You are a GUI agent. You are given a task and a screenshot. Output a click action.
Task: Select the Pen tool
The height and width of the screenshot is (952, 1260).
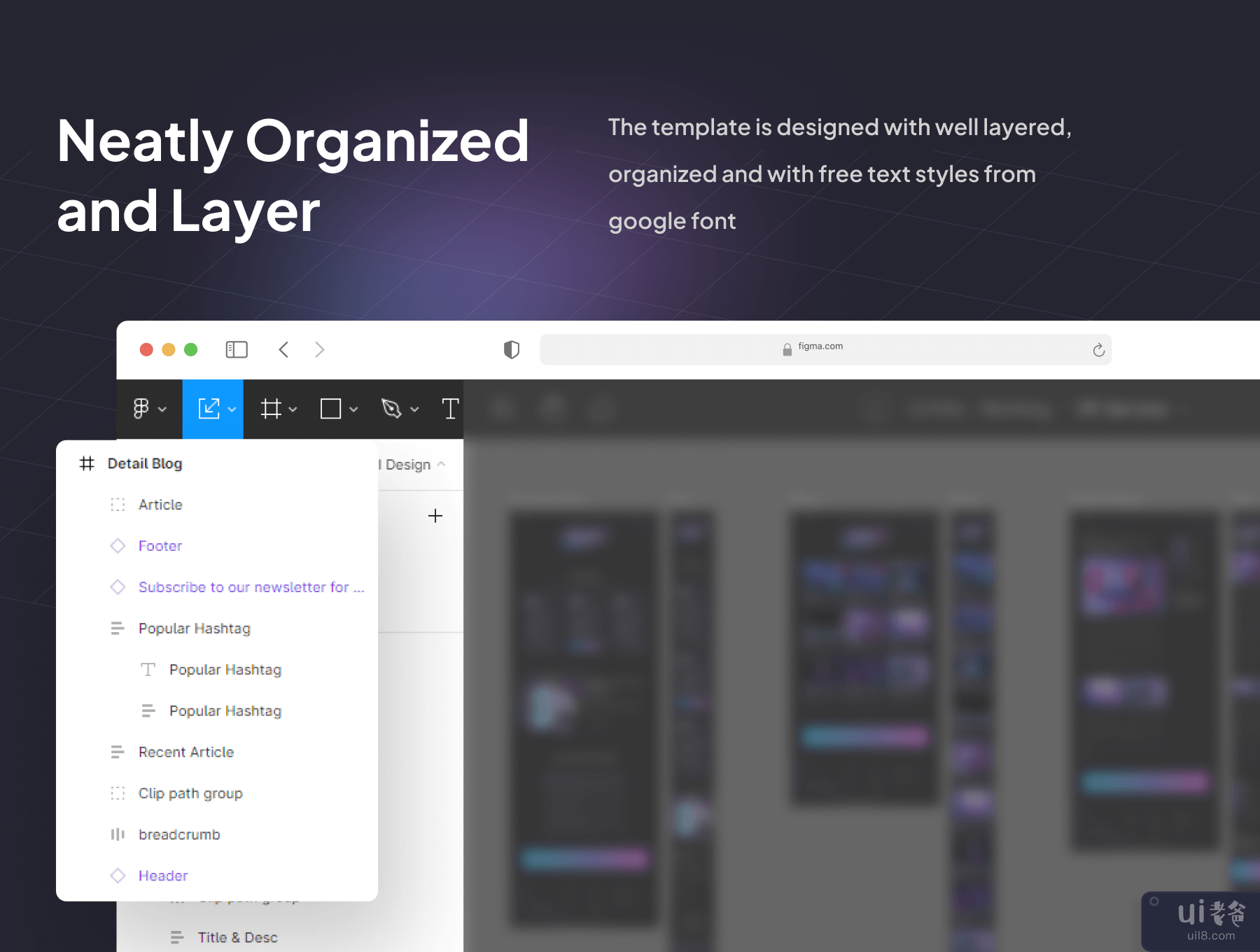pyautogui.click(x=391, y=409)
